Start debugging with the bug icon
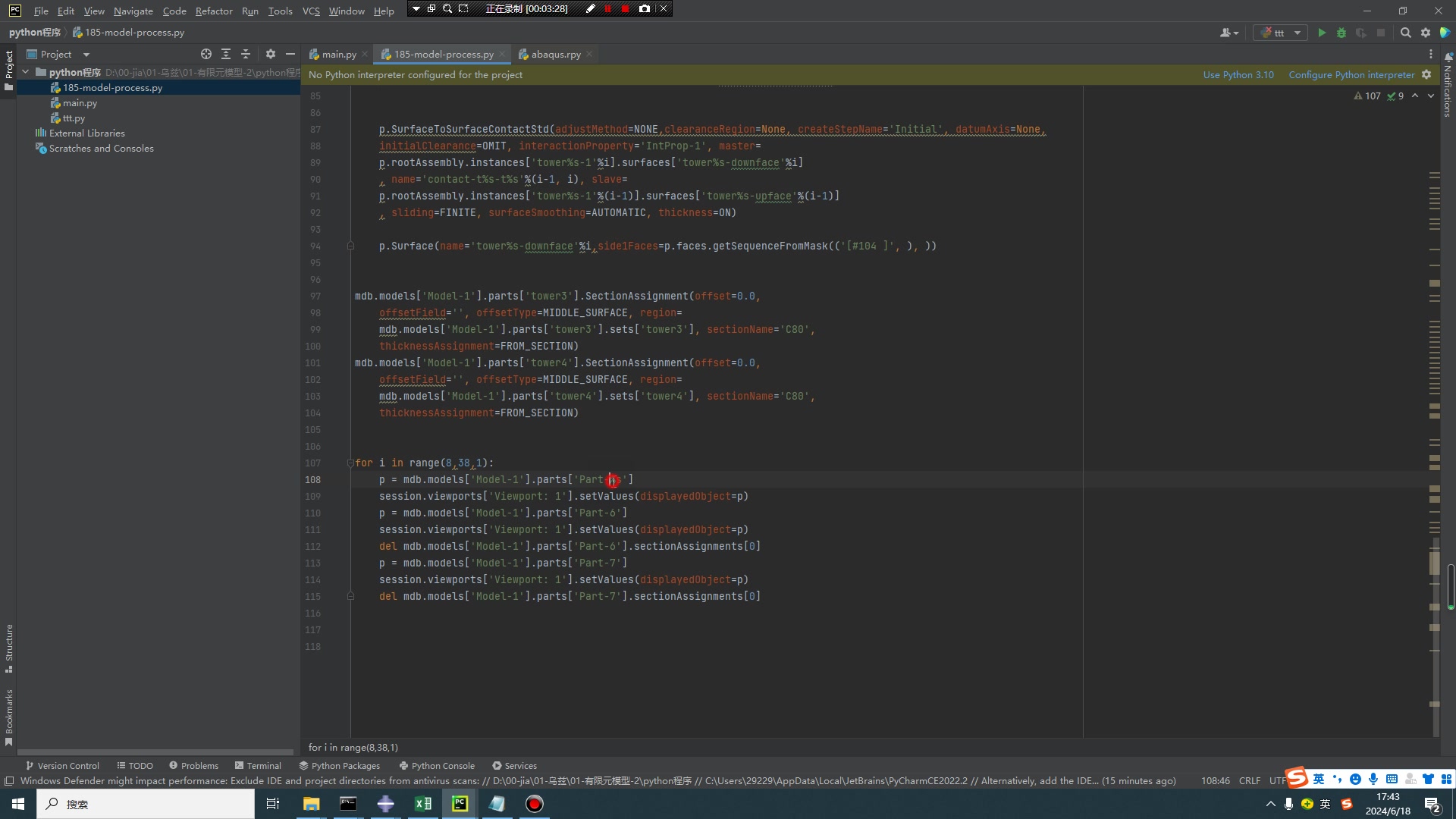 click(1341, 33)
